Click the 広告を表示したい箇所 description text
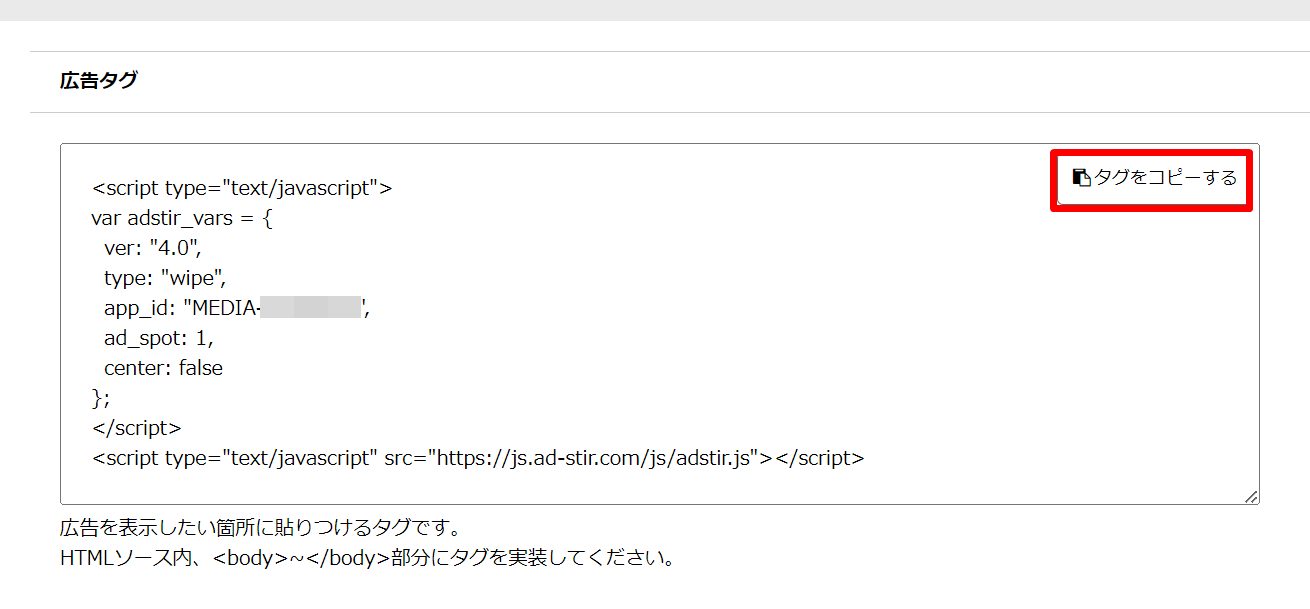The height and width of the screenshot is (609, 1310). 259,527
